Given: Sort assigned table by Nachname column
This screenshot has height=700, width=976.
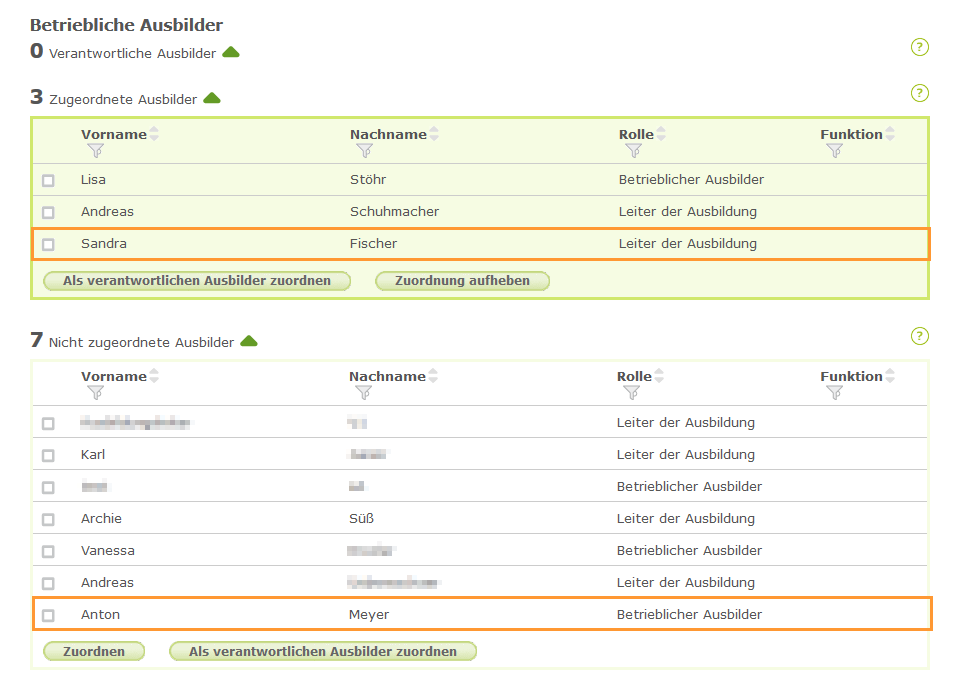Looking at the screenshot, I should click(434, 134).
